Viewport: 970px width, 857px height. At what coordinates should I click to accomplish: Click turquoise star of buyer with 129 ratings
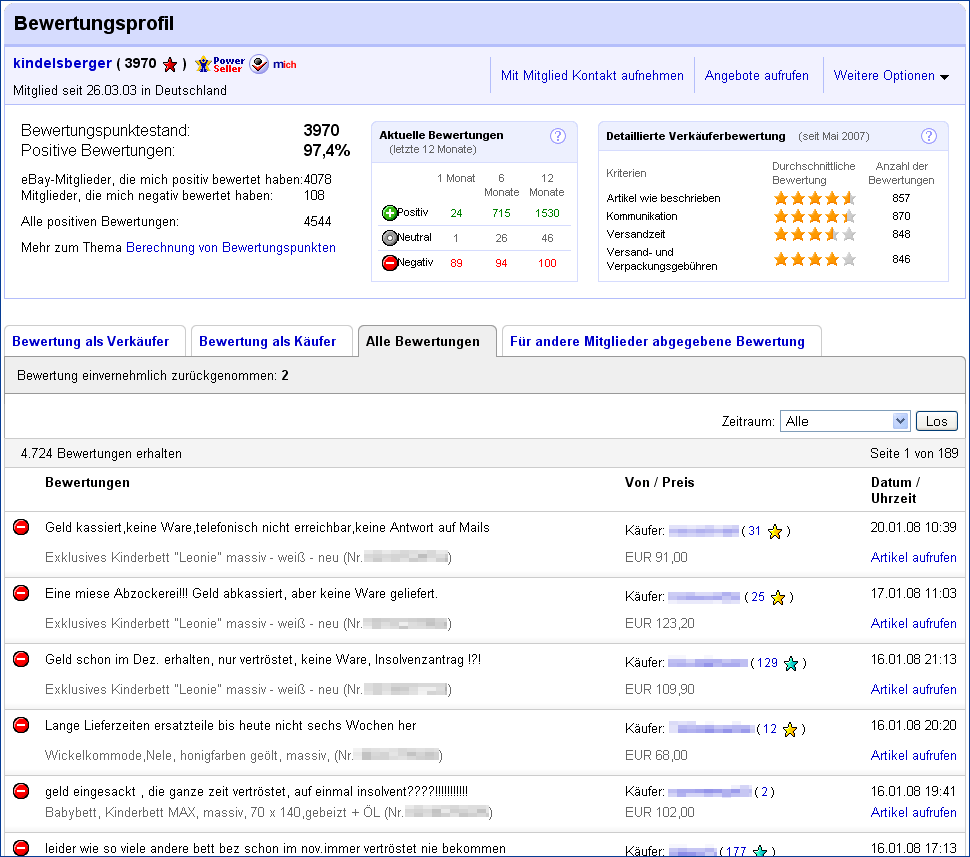click(791, 664)
